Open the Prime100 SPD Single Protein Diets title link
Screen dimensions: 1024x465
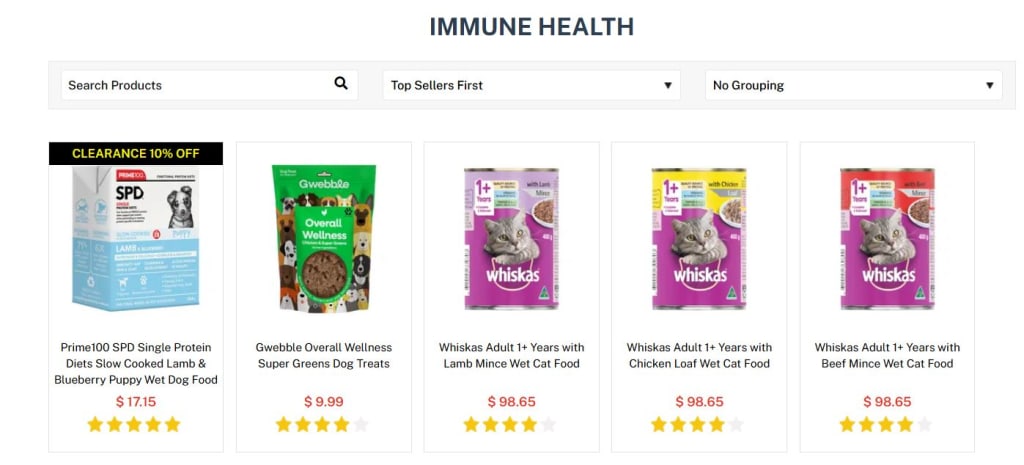click(x=136, y=363)
